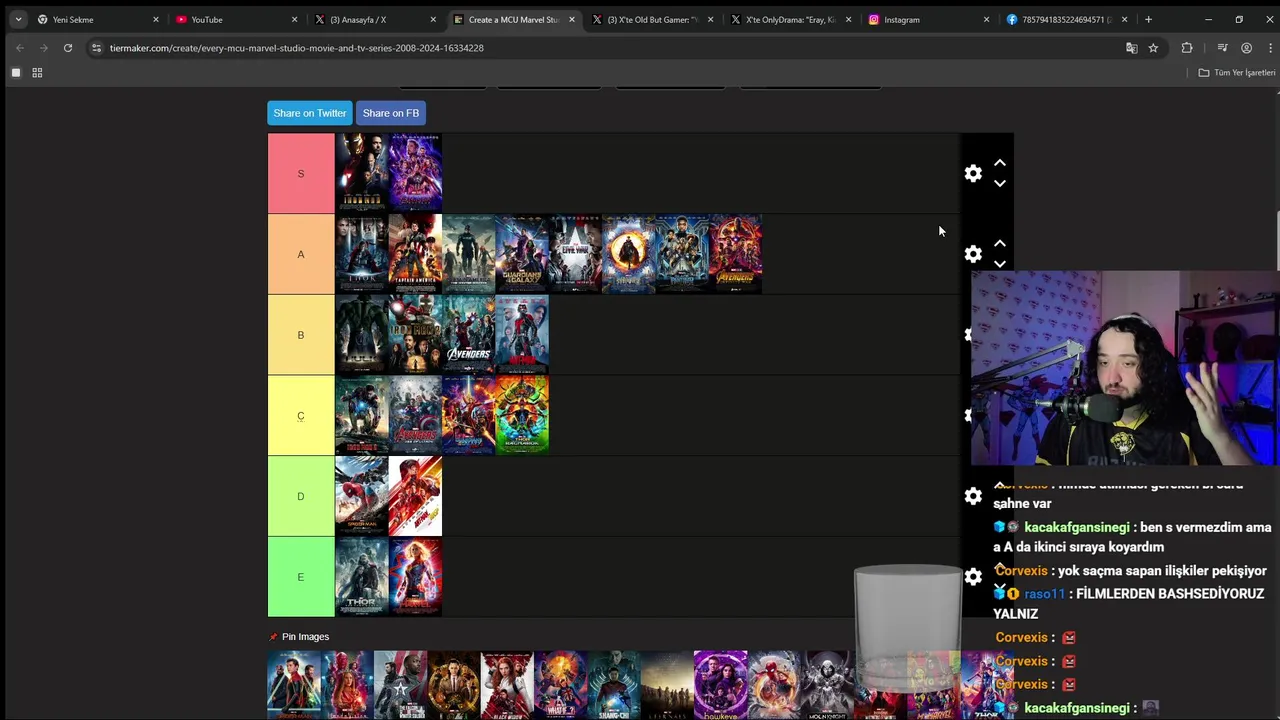Go back to the previous page
This screenshot has width=1280, height=720.
point(20,48)
